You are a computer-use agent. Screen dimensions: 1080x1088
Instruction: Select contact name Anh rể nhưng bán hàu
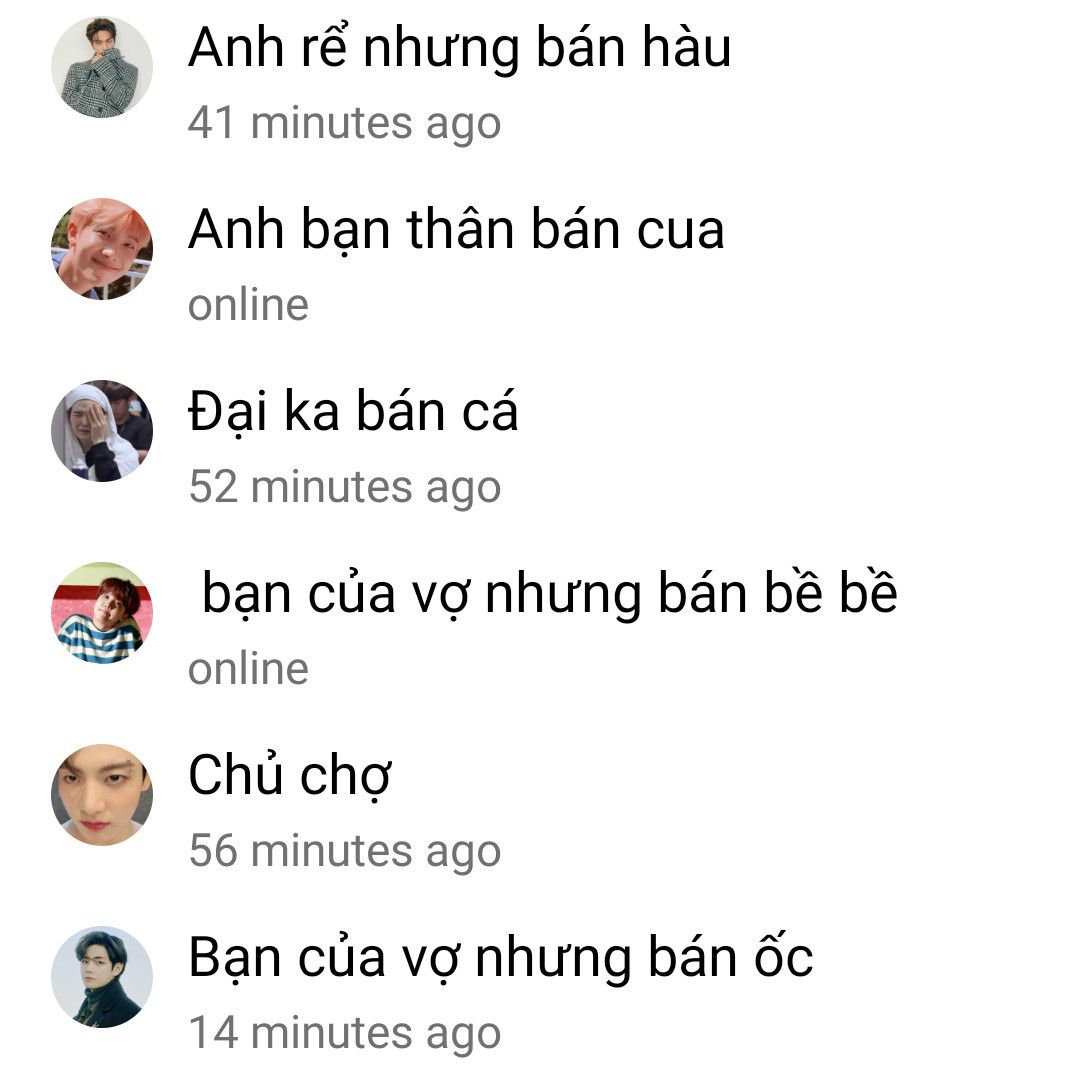(x=459, y=49)
